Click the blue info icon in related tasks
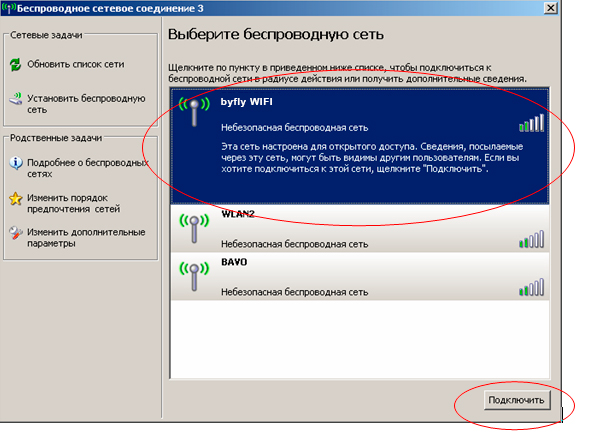Image resolution: width=592 pixels, height=440 pixels. pos(16,163)
